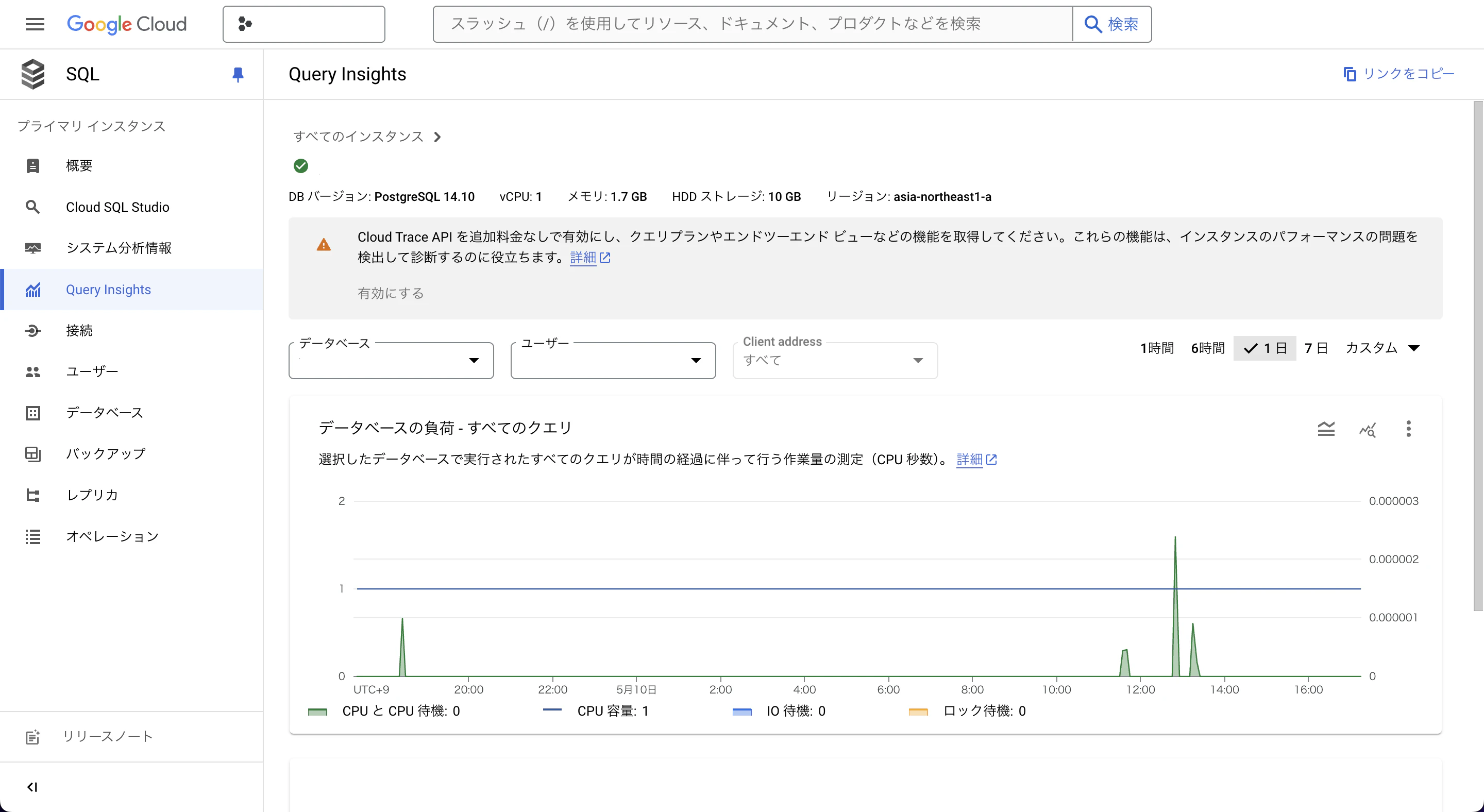Open the Client address dropdown
Image resolution: width=1484 pixels, height=812 pixels.
[x=835, y=361]
